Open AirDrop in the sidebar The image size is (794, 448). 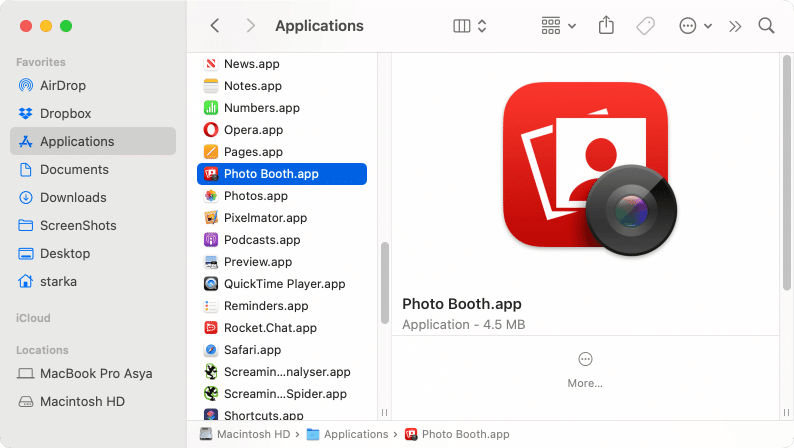click(x=93, y=86)
